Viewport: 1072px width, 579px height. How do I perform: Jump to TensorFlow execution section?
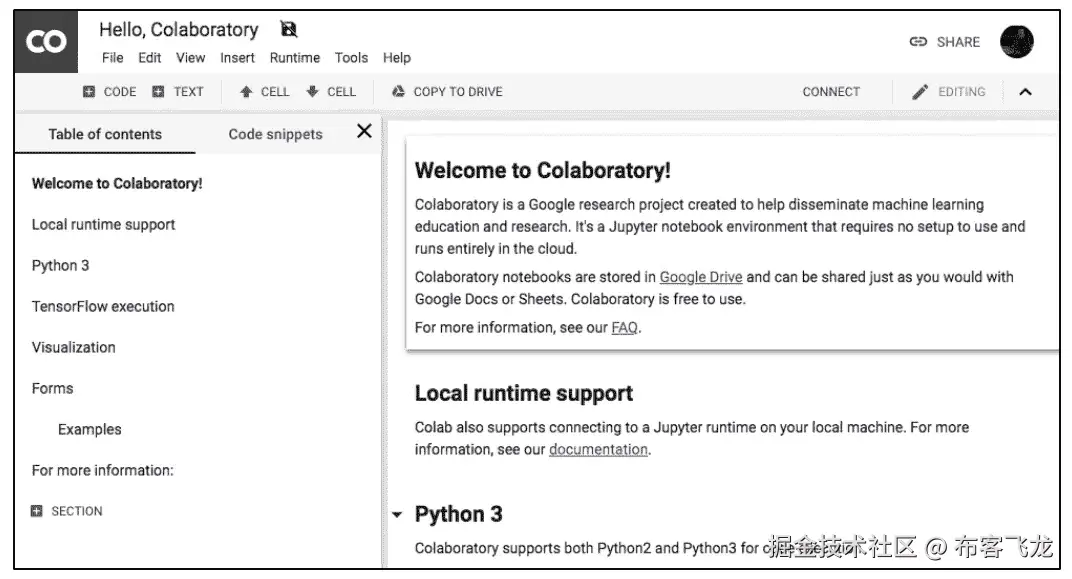(x=103, y=306)
